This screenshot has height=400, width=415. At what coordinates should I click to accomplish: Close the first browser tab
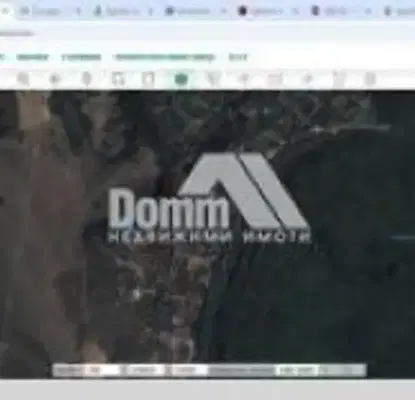click(78, 12)
